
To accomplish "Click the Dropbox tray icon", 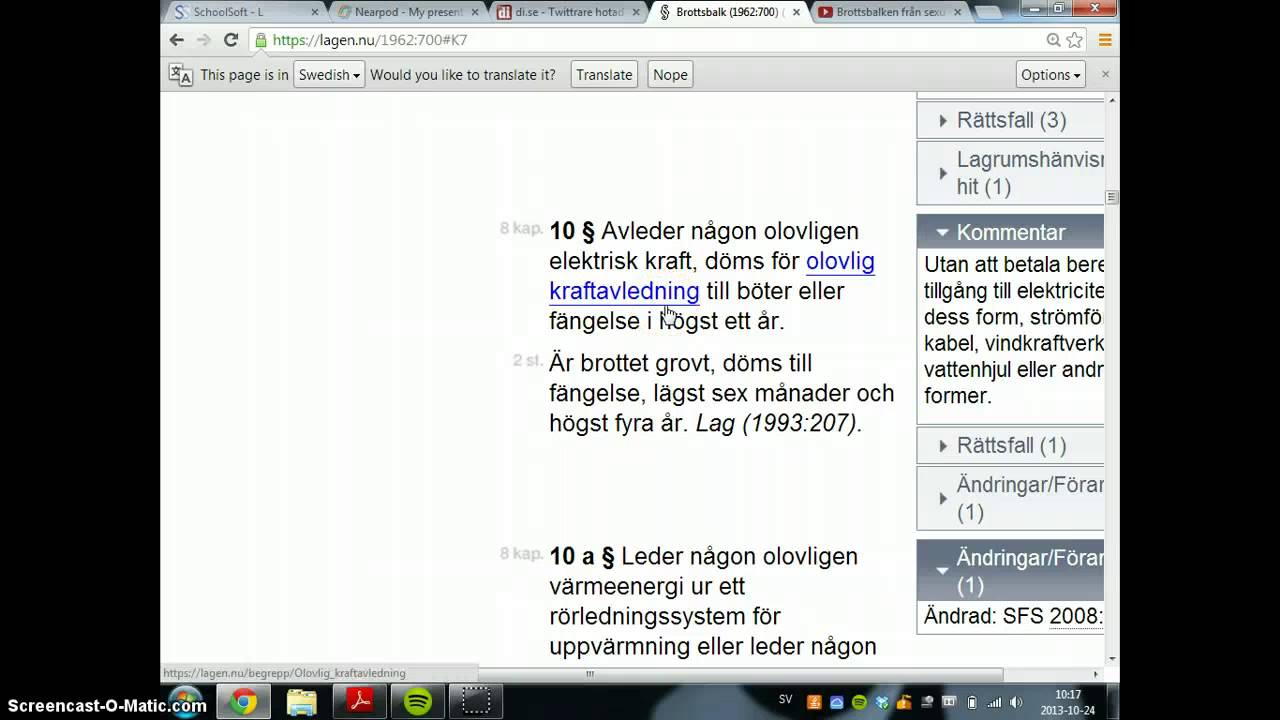I will [882, 702].
